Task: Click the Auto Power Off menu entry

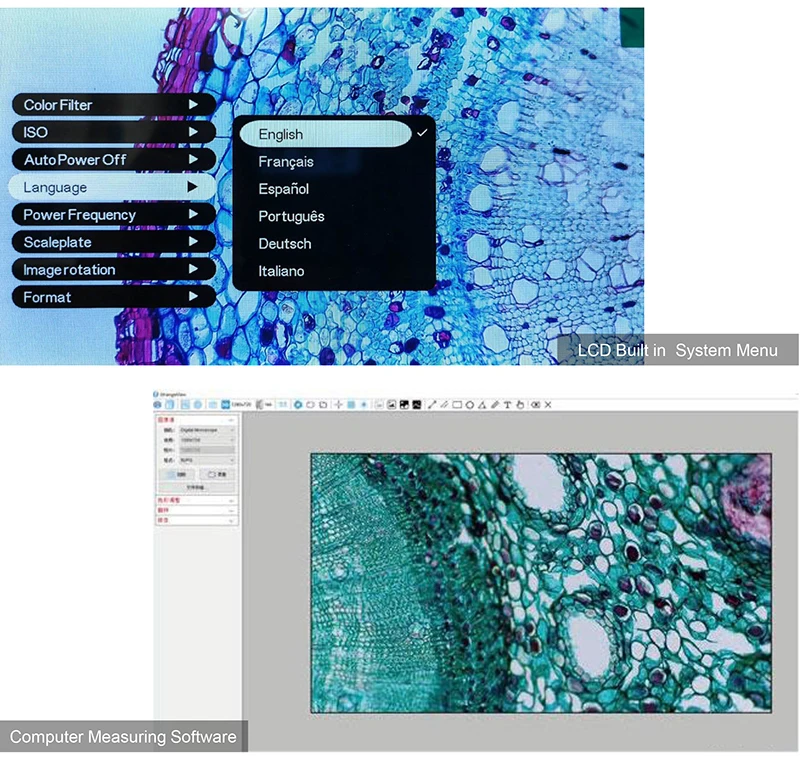Action: (112, 160)
